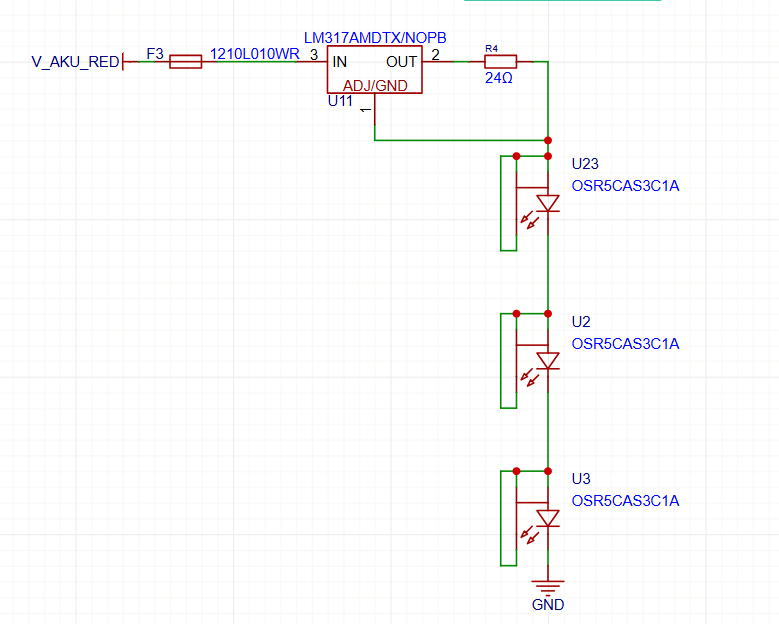
Task: Click the U23 LED diode symbol
Action: (548, 203)
